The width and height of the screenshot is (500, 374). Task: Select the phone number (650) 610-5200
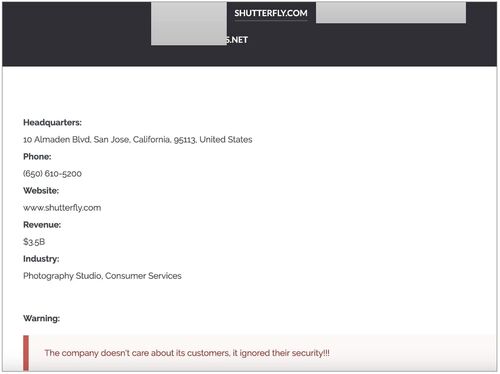coord(52,174)
